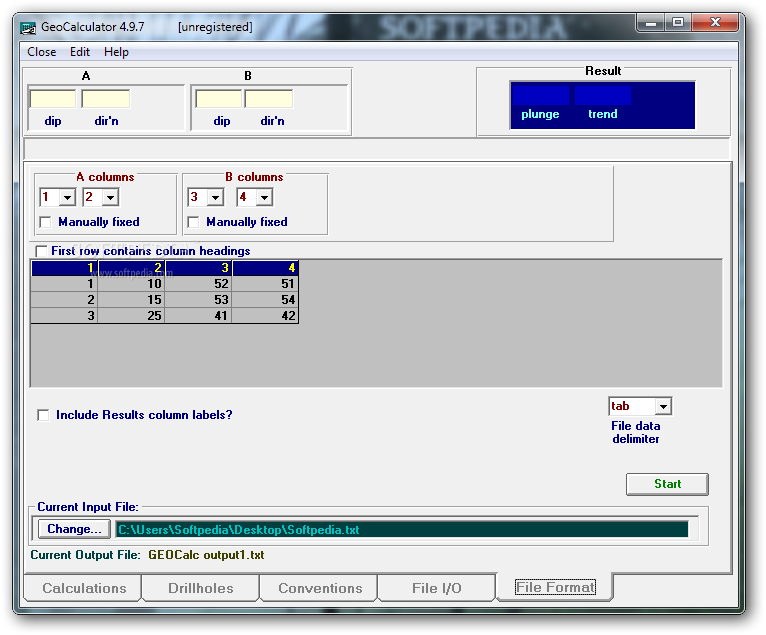
Task: Switch to the File I/O tab
Action: pos(437,588)
